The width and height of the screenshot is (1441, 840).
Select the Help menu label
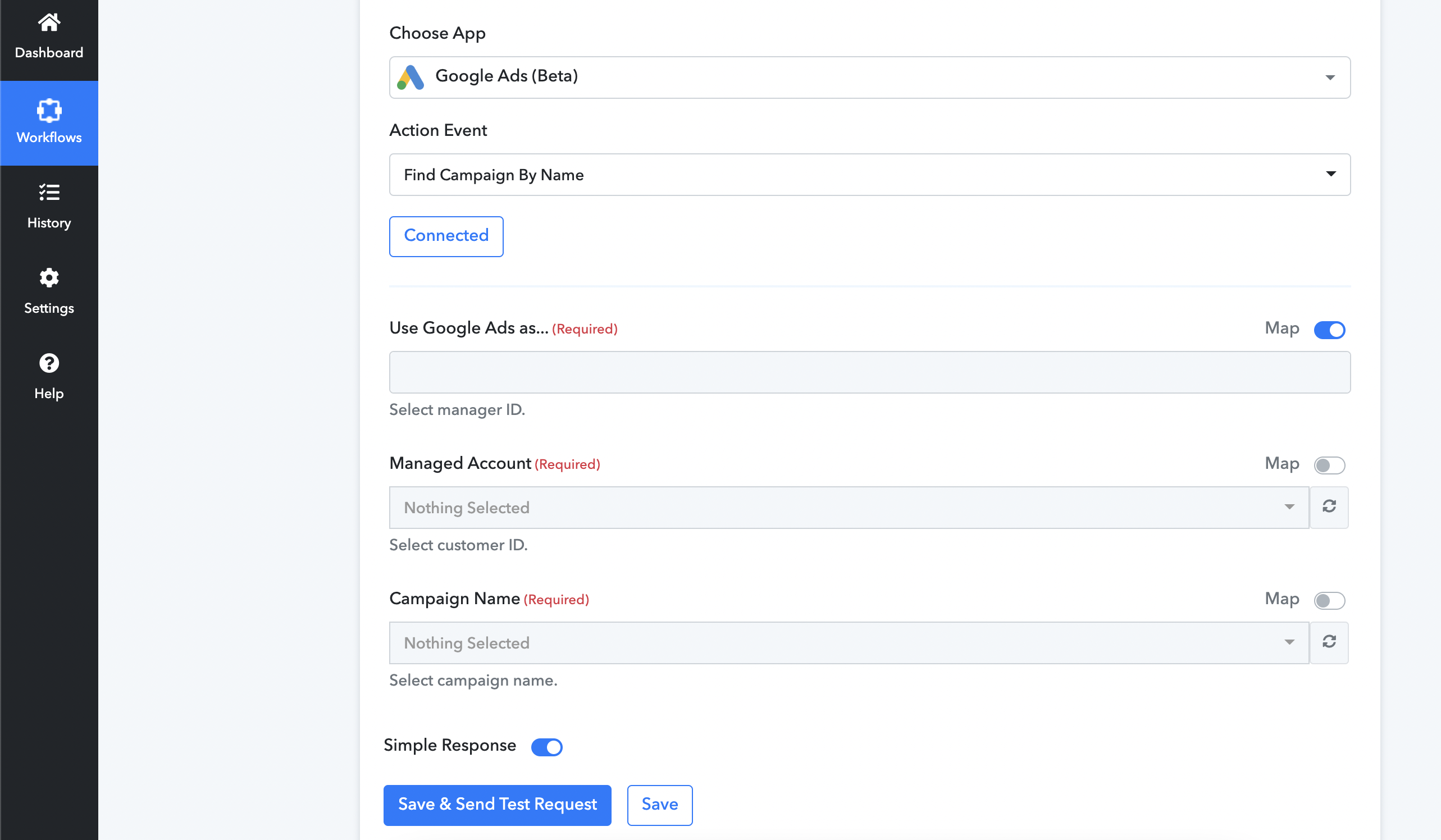[x=49, y=394]
